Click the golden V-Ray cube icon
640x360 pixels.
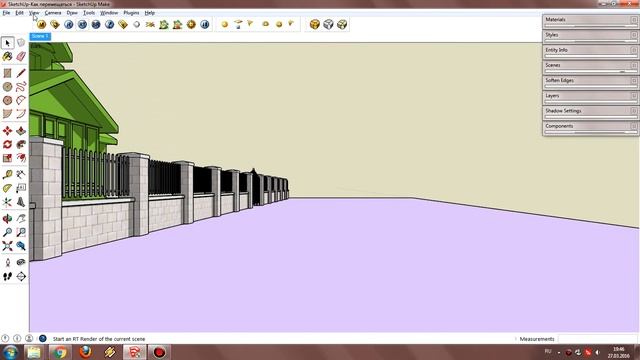(x=315, y=24)
